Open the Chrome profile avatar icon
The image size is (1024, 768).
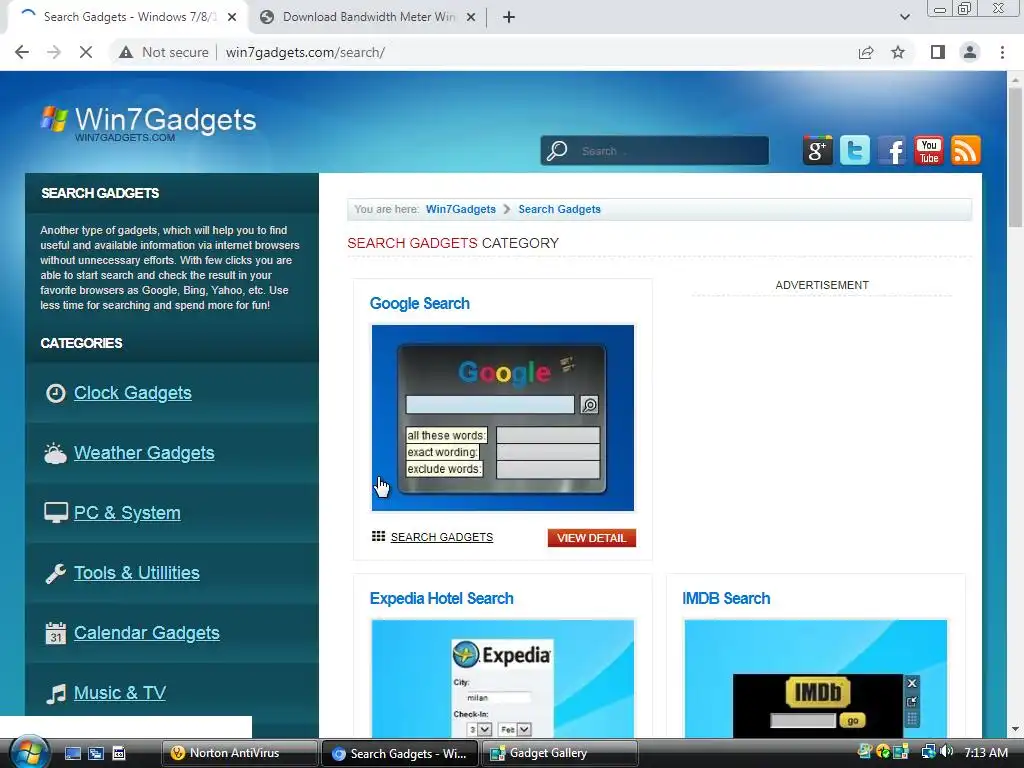point(970,52)
